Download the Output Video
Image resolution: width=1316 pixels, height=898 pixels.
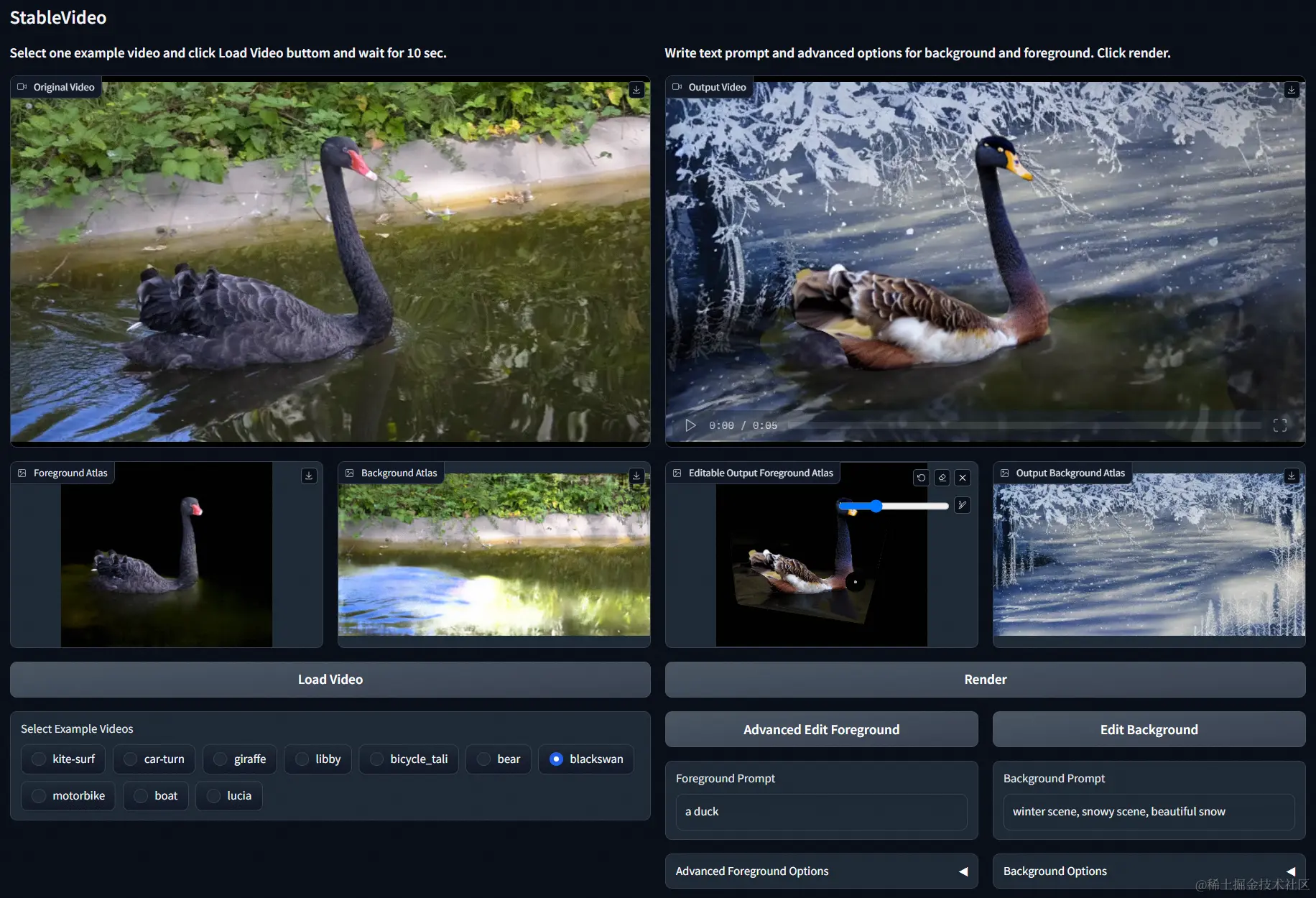[1292, 90]
